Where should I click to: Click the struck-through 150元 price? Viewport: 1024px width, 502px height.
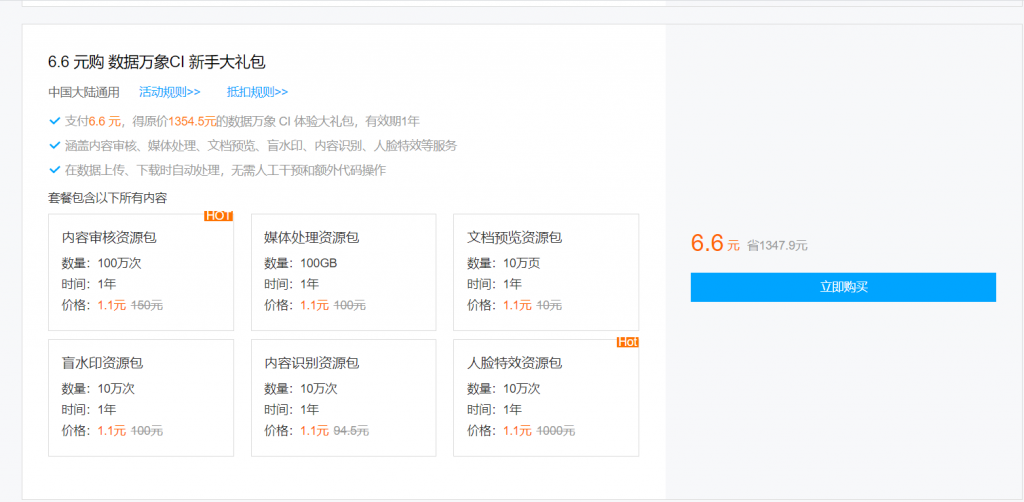click(x=147, y=306)
